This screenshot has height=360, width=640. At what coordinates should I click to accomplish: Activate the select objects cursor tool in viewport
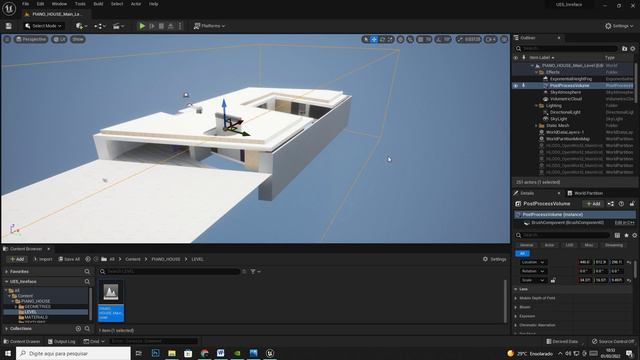pyautogui.click(x=365, y=39)
